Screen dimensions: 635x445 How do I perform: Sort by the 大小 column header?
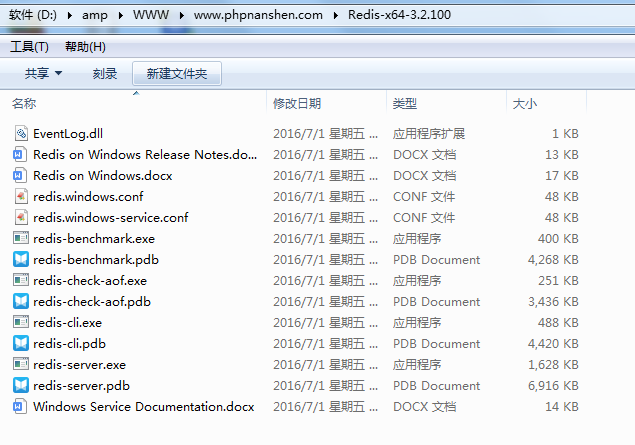[525, 104]
